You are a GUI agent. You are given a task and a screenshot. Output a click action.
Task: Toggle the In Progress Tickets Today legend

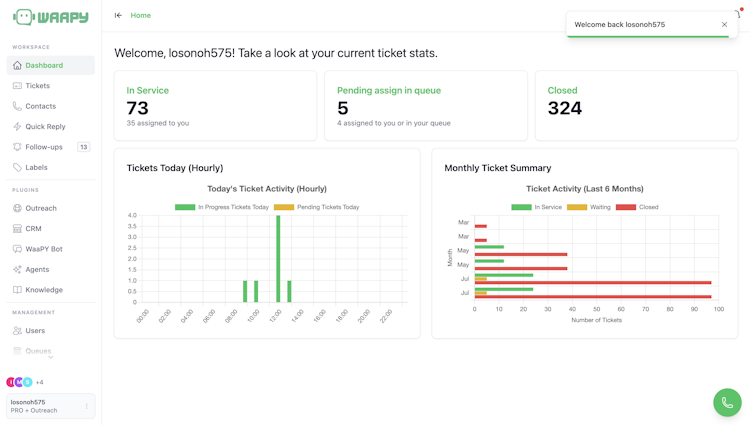click(x=222, y=207)
